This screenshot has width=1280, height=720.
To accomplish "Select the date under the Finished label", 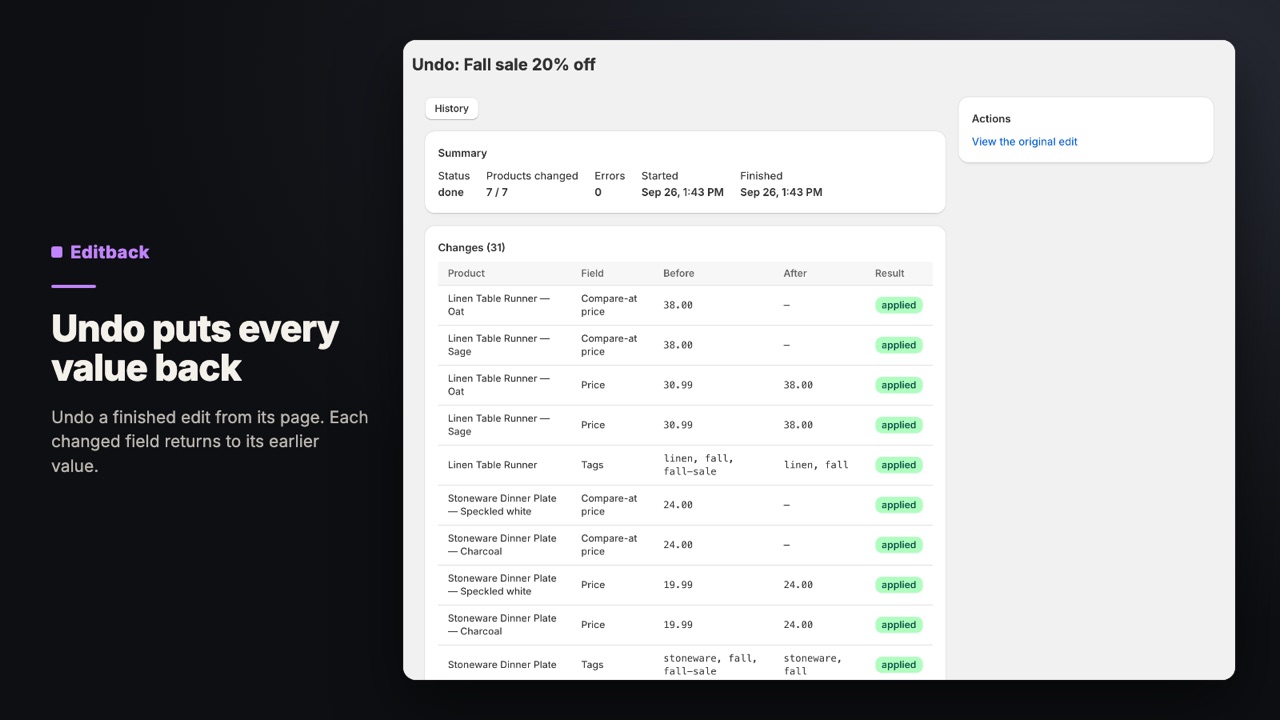I will click(x=781, y=192).
